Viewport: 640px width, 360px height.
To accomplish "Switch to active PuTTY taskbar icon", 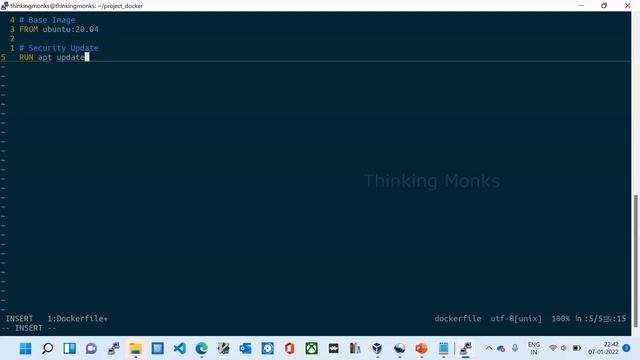I will pyautogui.click(x=466, y=349).
